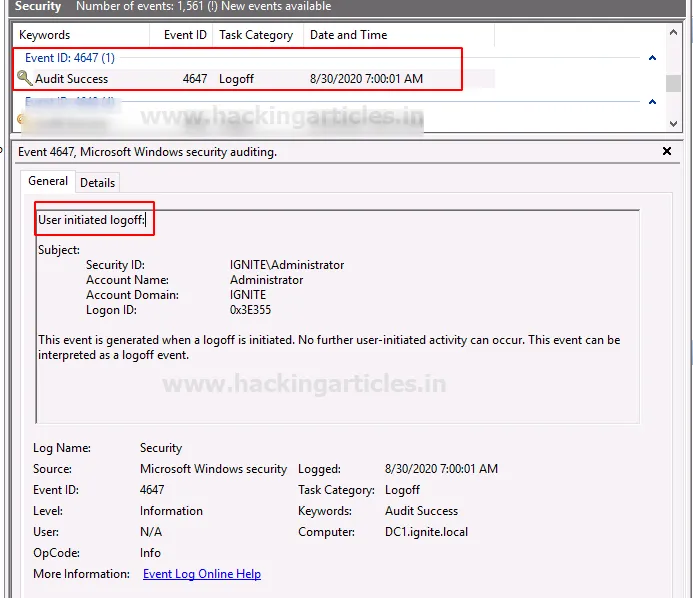Click the Source value Microsoft Windows security
This screenshot has width=693, height=598.
tap(213, 468)
